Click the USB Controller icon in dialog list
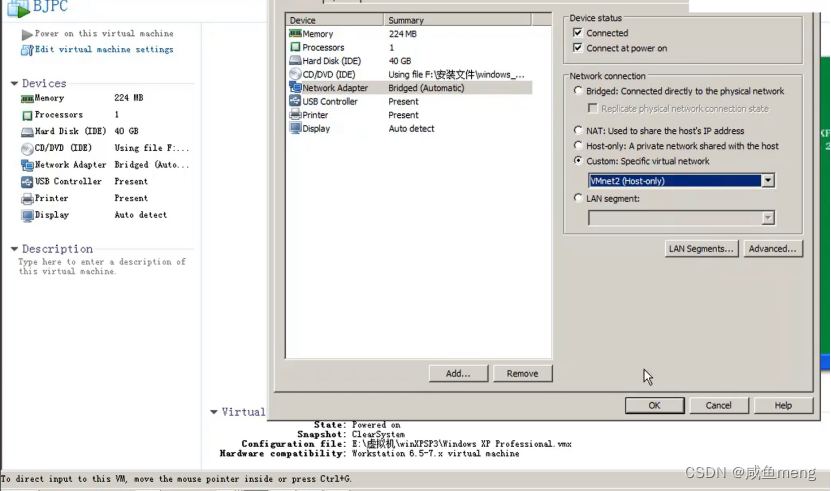831x491 pixels. click(x=295, y=101)
